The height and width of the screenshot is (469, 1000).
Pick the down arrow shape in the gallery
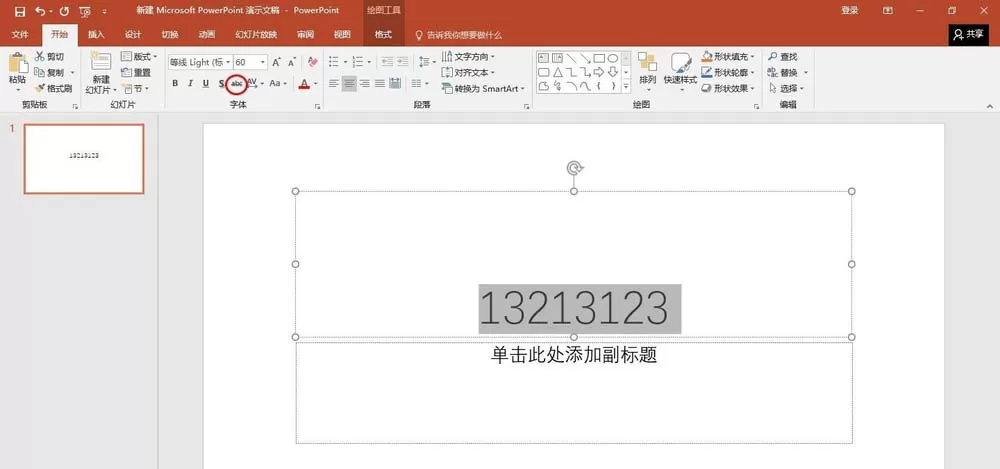pos(613,72)
